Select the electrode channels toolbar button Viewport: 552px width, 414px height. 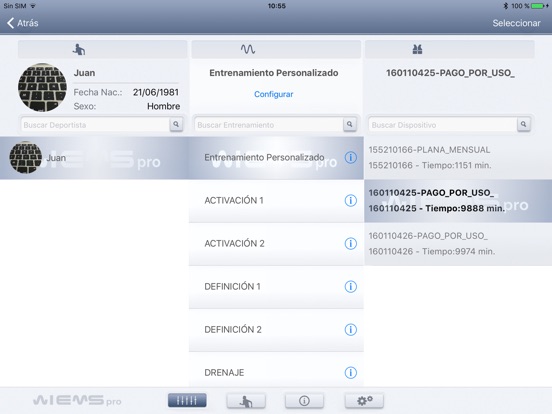coord(187,401)
